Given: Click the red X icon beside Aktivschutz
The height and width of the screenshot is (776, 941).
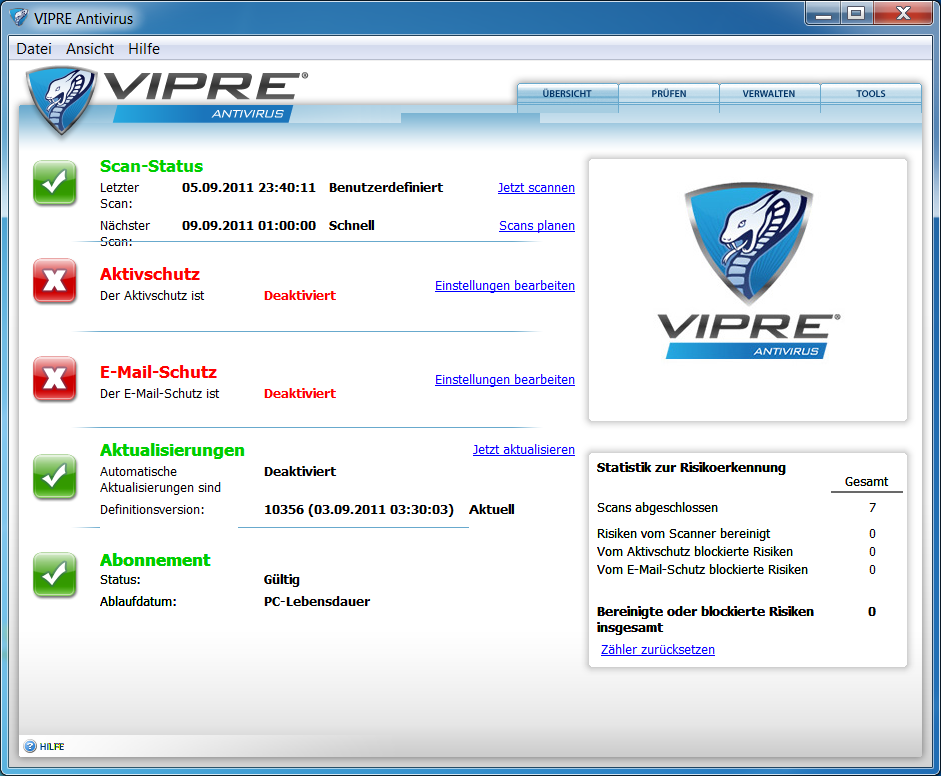Looking at the screenshot, I should [x=55, y=280].
